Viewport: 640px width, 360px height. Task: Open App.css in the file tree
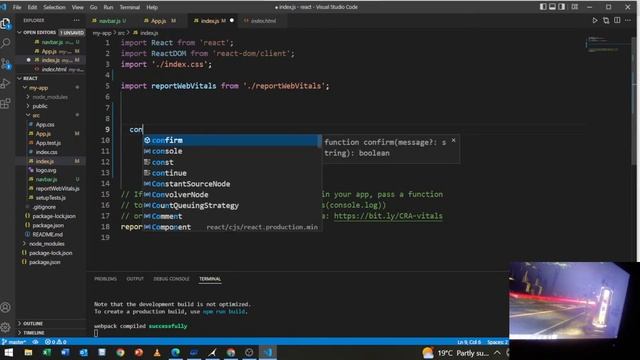[x=45, y=124]
